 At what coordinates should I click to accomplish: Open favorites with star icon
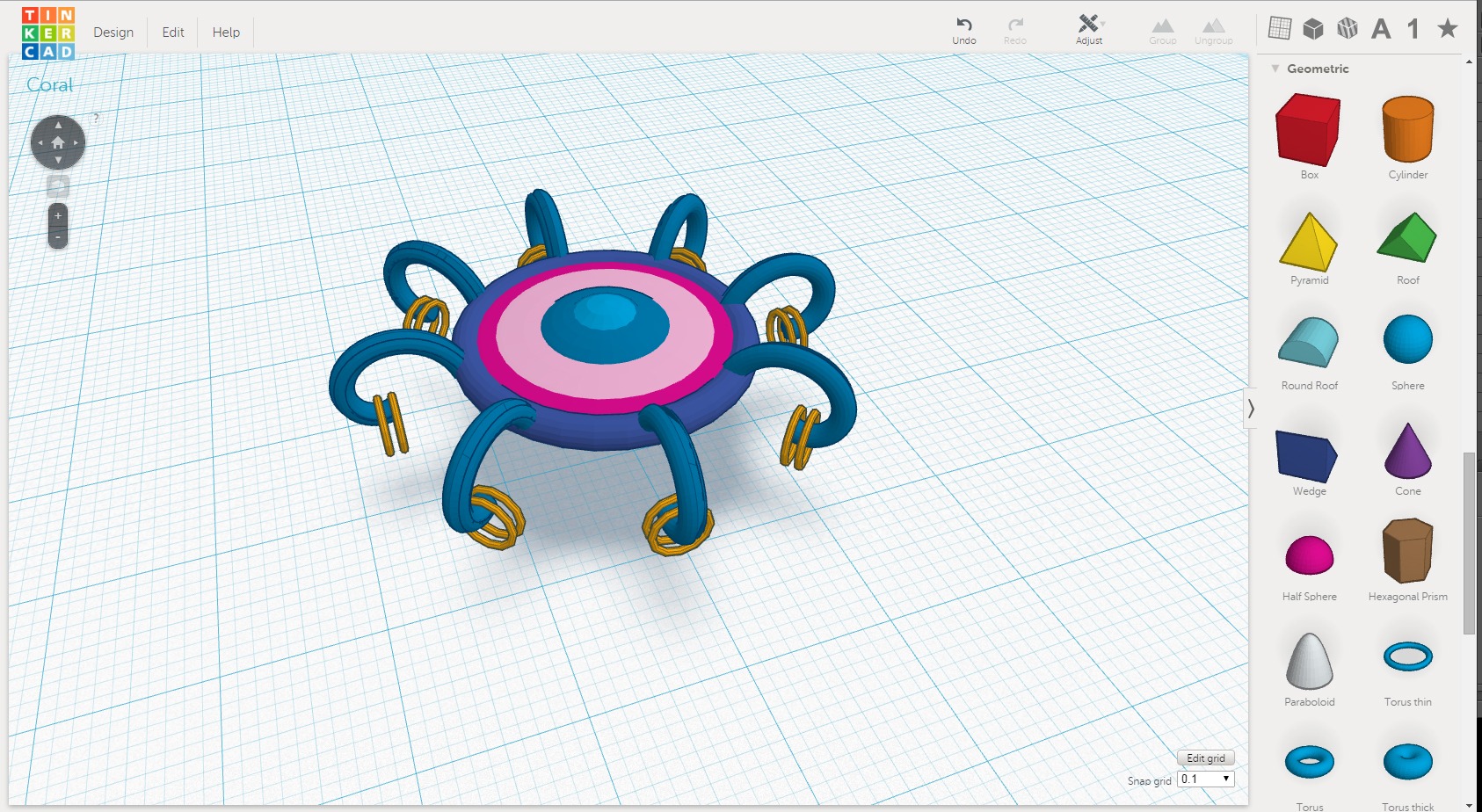1448,28
